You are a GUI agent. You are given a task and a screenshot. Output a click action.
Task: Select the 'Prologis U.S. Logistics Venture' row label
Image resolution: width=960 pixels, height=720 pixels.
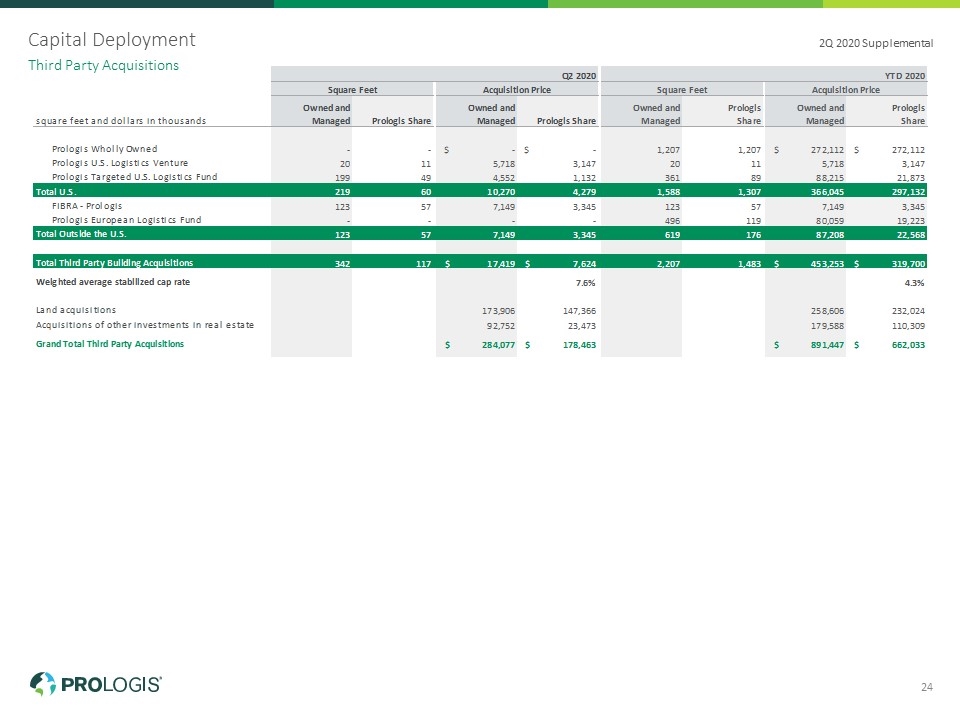(x=120, y=163)
